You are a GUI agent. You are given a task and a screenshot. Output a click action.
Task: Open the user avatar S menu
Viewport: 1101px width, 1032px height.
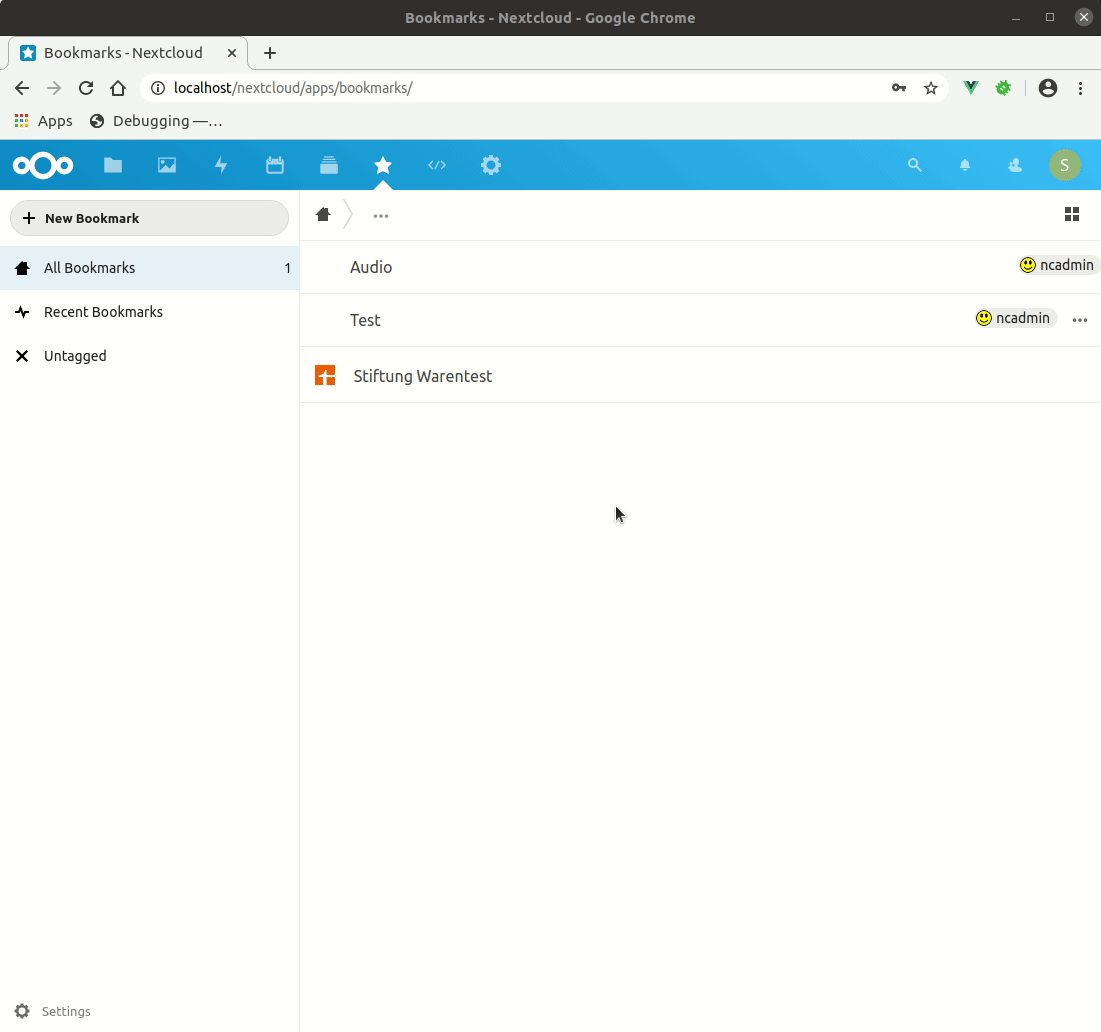click(x=1064, y=165)
